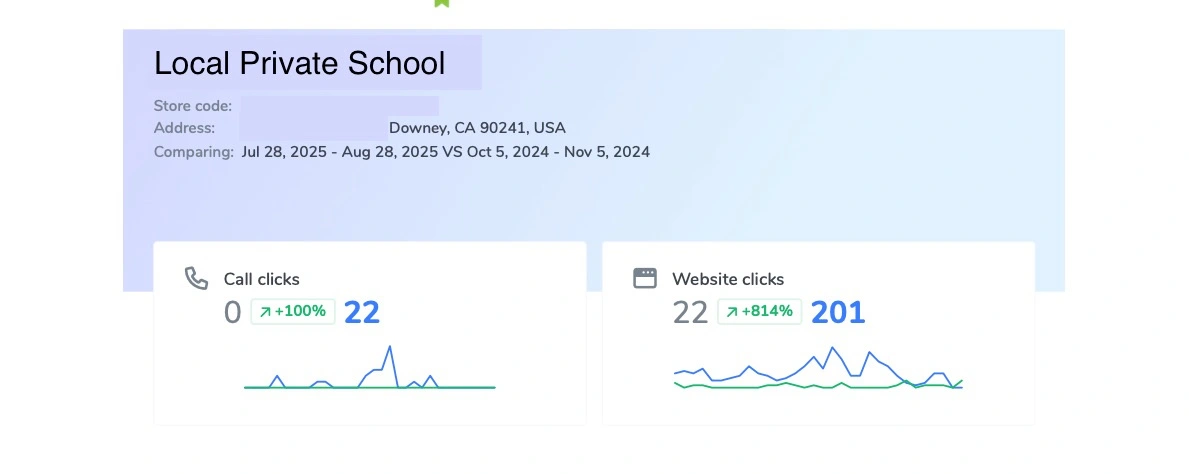Click the phone icon beside Call clicks
The image size is (1189, 474).
pos(196,278)
